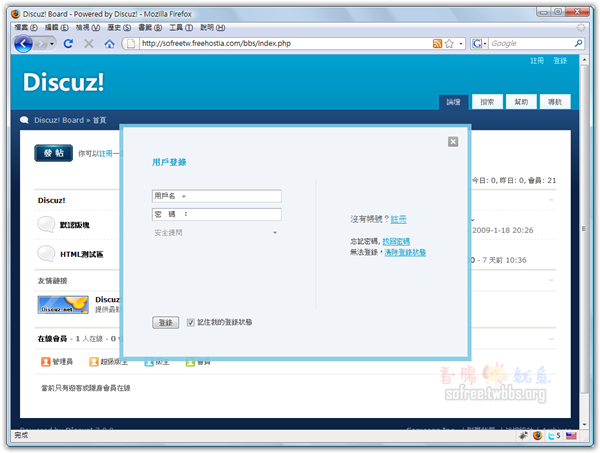This screenshot has width=600, height=453.
Task: Click the 註冊 register link in dialog
Action: click(398, 218)
